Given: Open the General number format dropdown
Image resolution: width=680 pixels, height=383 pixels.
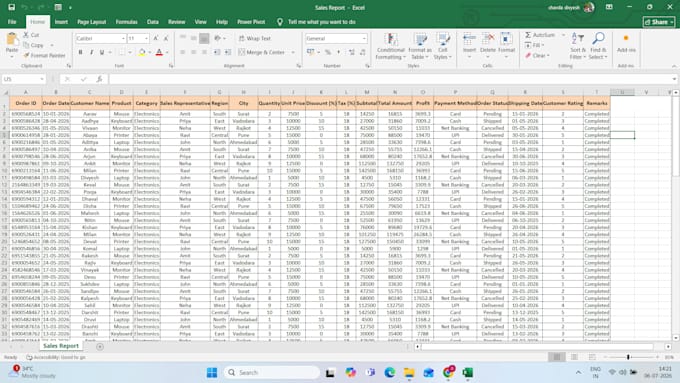Looking at the screenshot, I should (x=364, y=39).
